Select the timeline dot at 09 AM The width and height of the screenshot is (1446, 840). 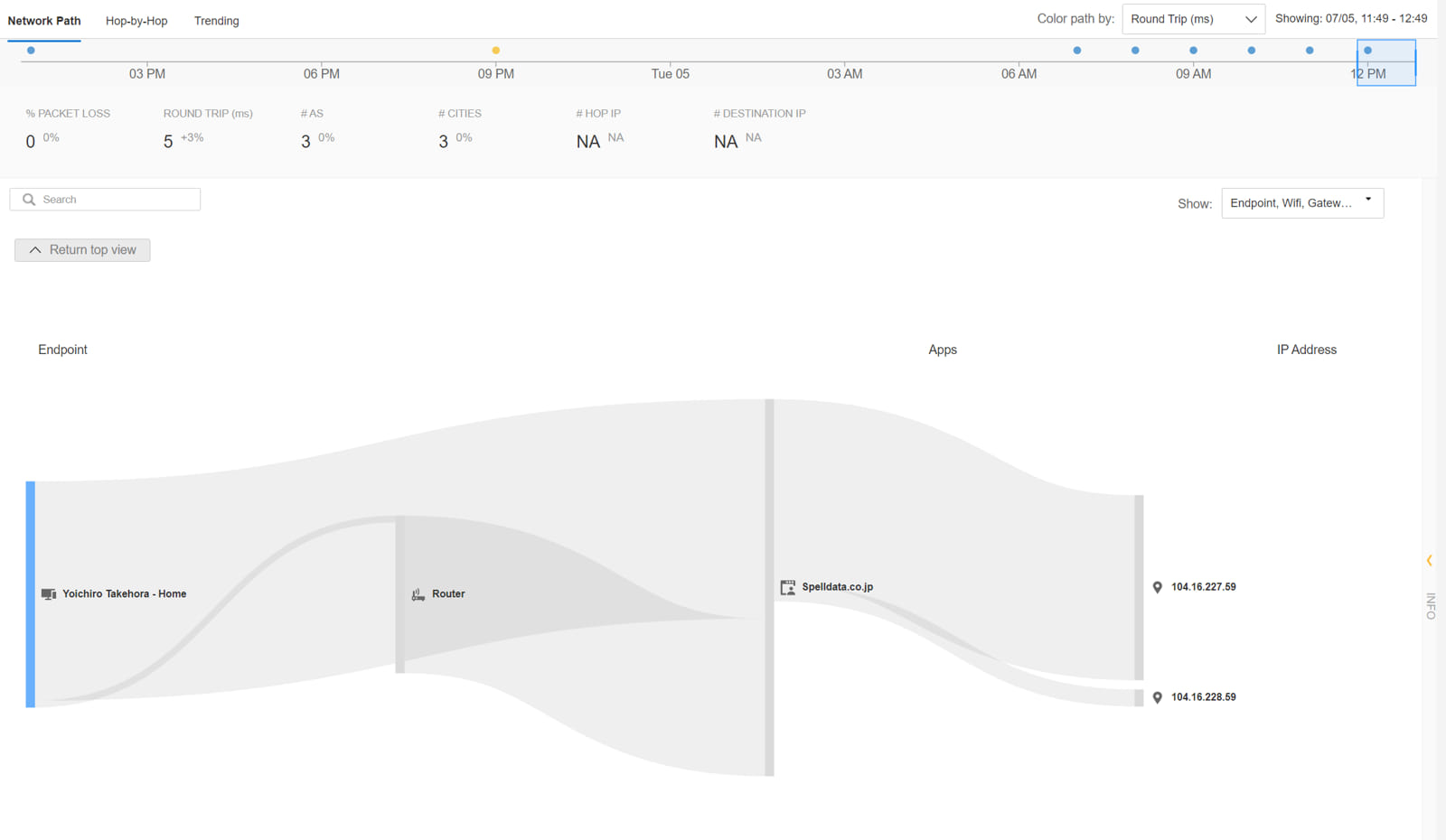pyautogui.click(x=1194, y=51)
